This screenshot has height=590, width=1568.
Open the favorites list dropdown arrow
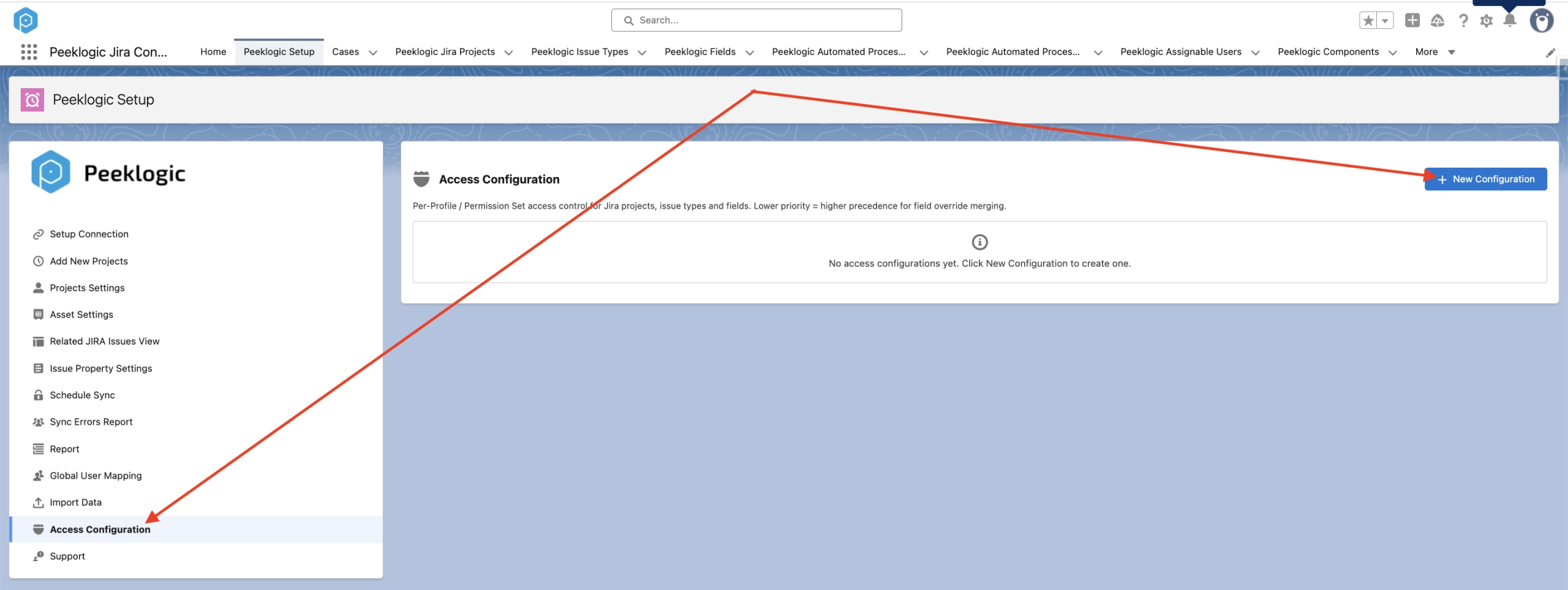coord(1385,20)
